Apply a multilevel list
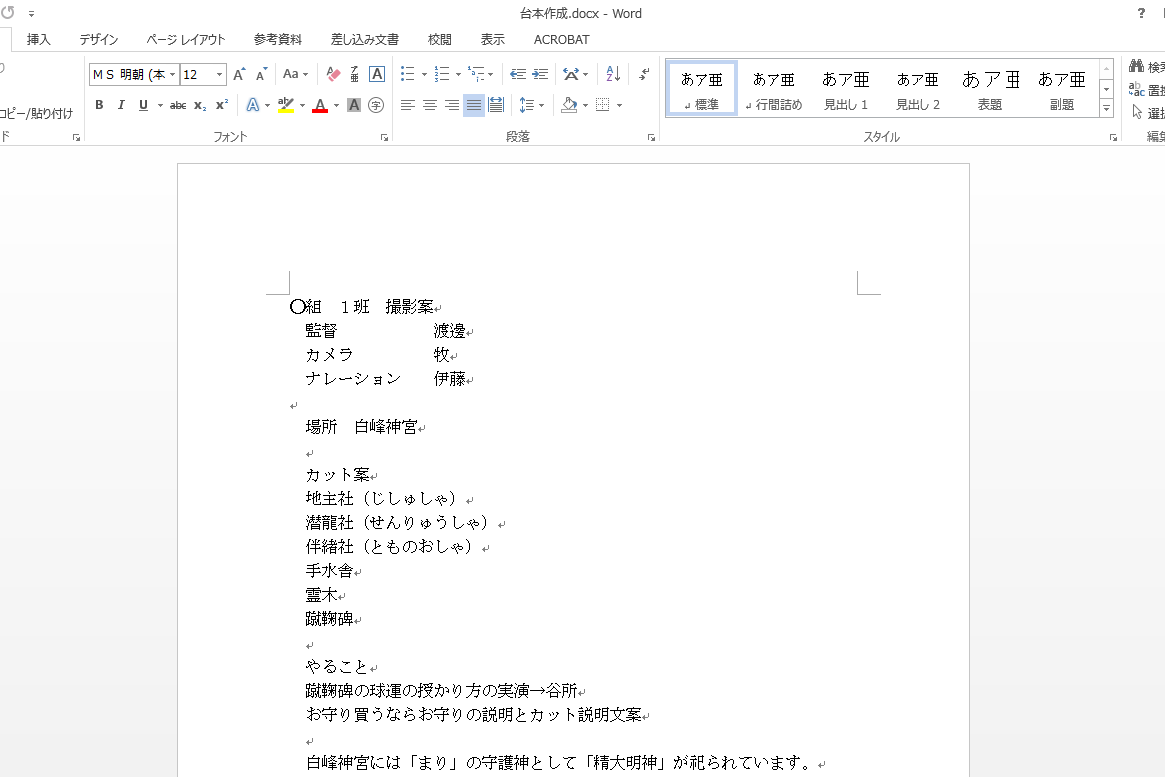Screen dimensions: 1165x777 point(476,74)
